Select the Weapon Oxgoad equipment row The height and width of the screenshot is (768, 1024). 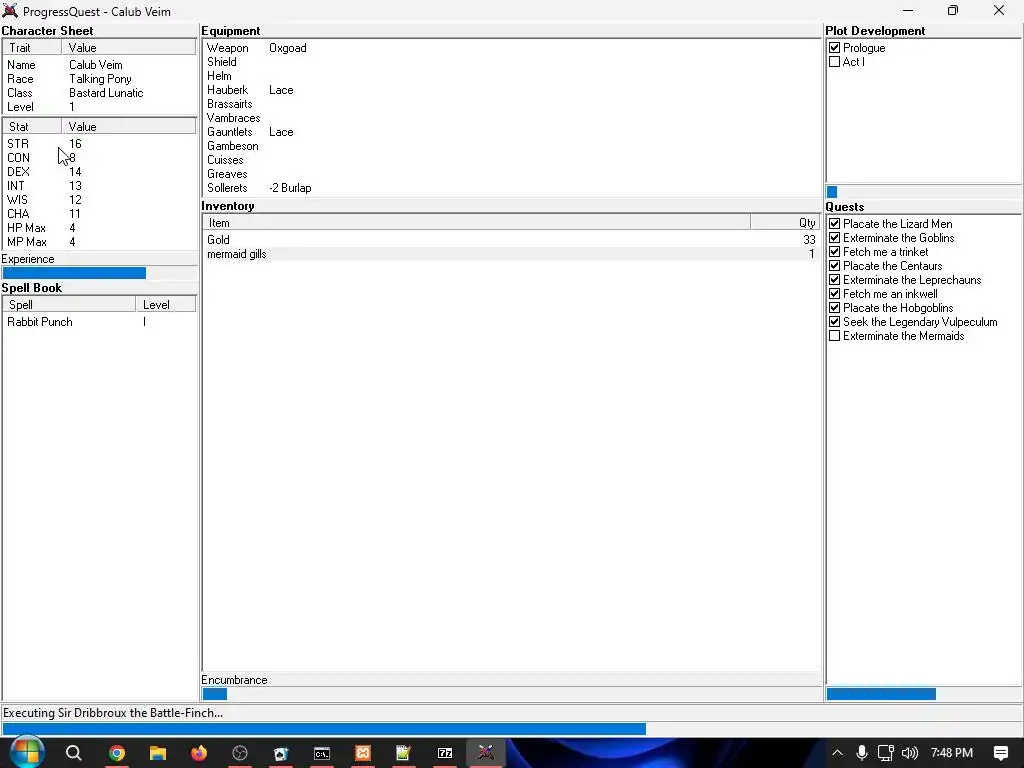coord(511,48)
